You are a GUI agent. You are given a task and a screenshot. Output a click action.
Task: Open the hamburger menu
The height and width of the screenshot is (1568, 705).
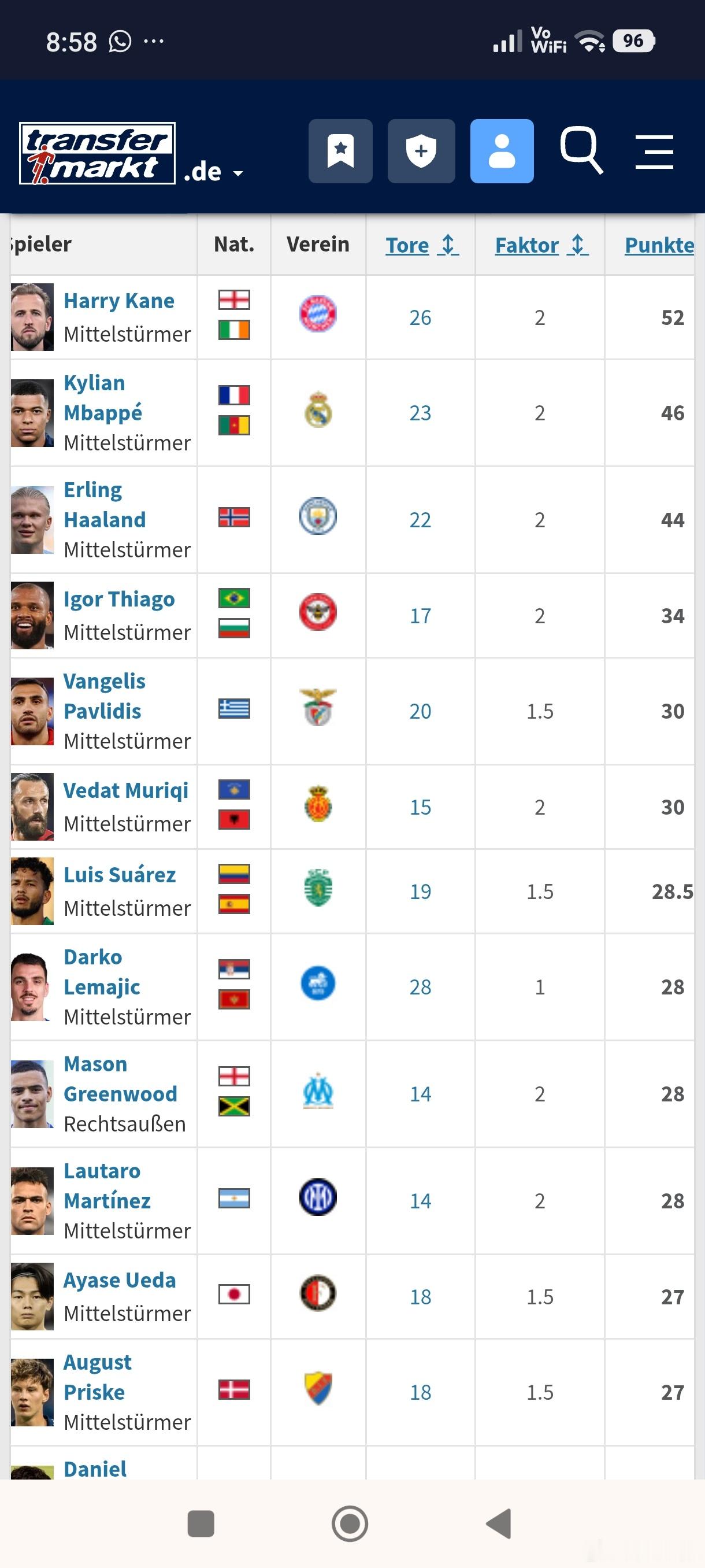pos(654,151)
